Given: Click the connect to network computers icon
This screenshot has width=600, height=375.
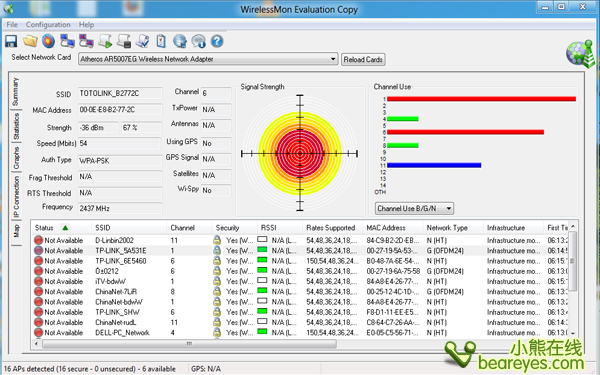Looking at the screenshot, I should tap(67, 41).
